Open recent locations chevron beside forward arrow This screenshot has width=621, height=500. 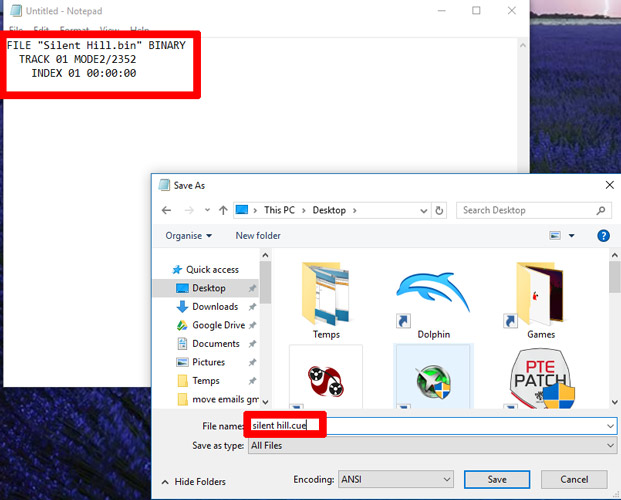click(x=207, y=210)
